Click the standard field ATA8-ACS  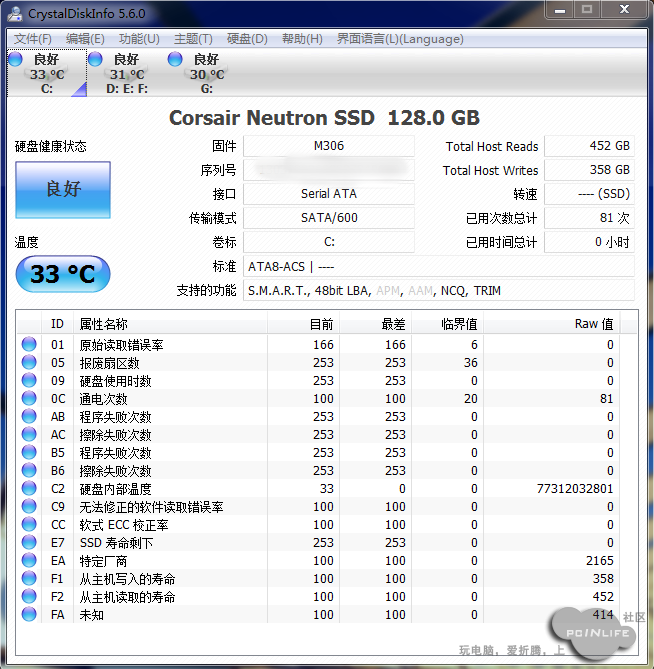[x=439, y=267]
